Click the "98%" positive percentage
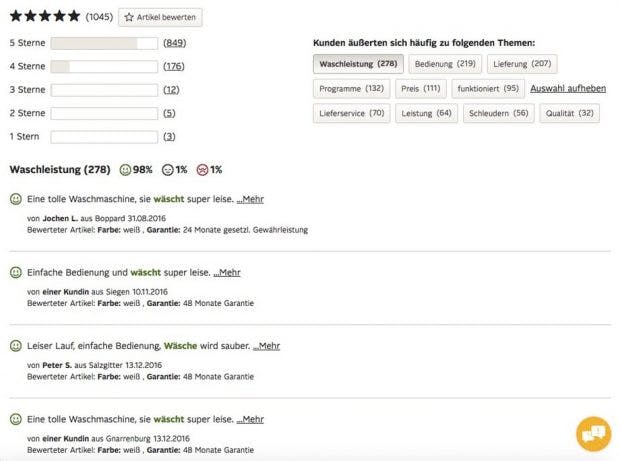The image size is (620, 461). pos(142,170)
